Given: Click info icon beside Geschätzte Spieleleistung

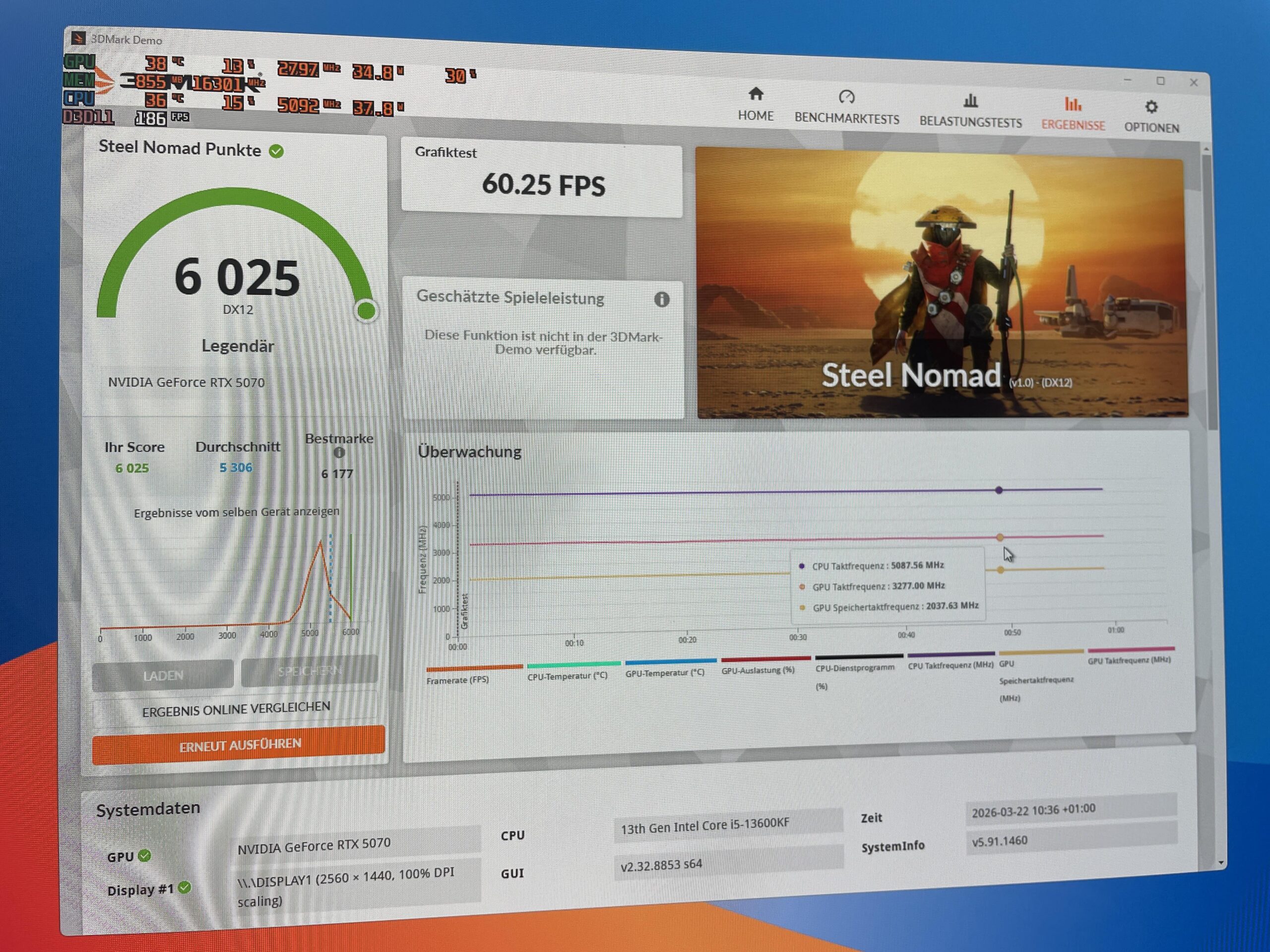Looking at the screenshot, I should (661, 299).
